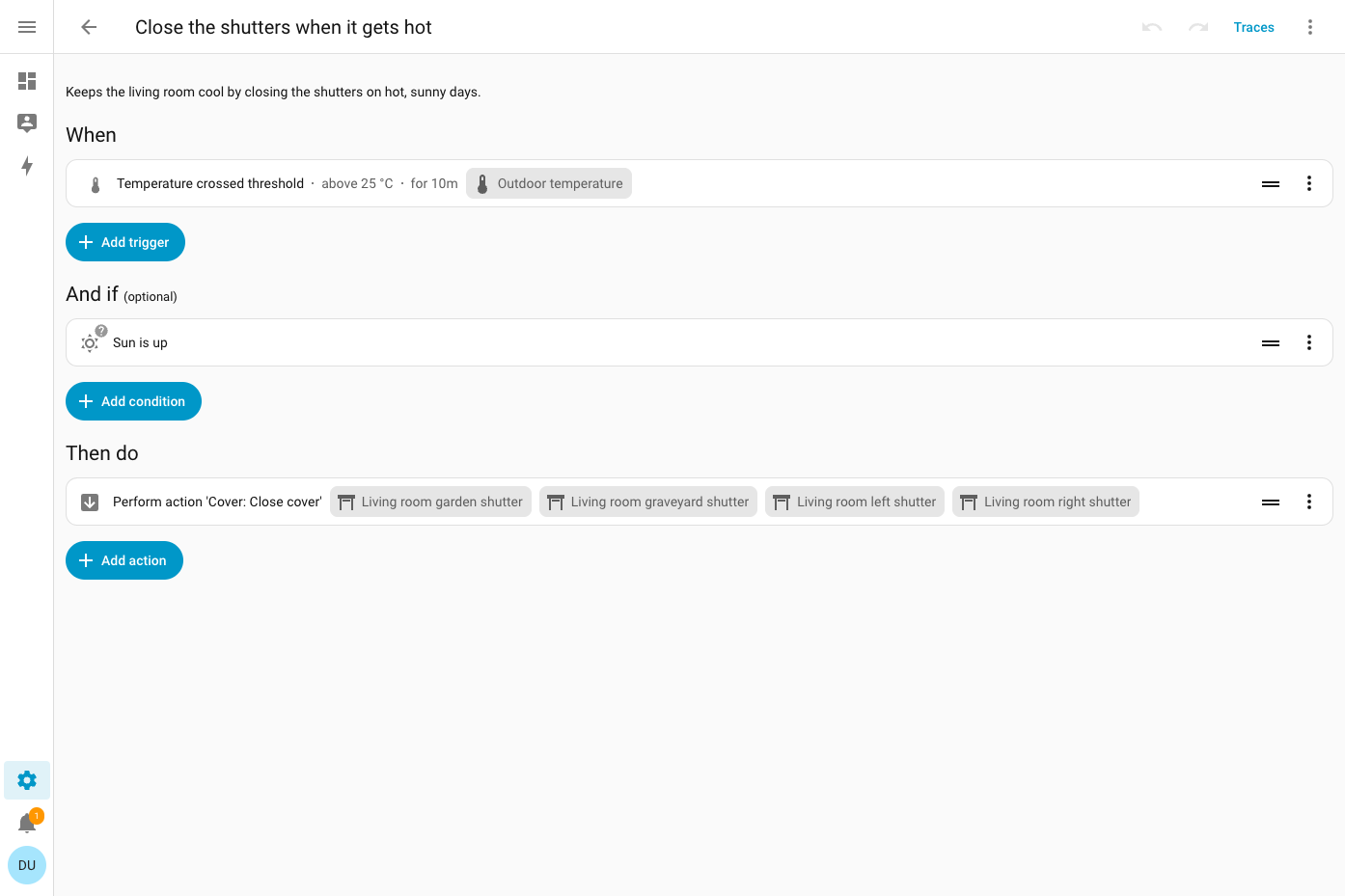The height and width of the screenshot is (896, 1345).
Task: Click the 'for 10m' duration text
Action: [434, 183]
